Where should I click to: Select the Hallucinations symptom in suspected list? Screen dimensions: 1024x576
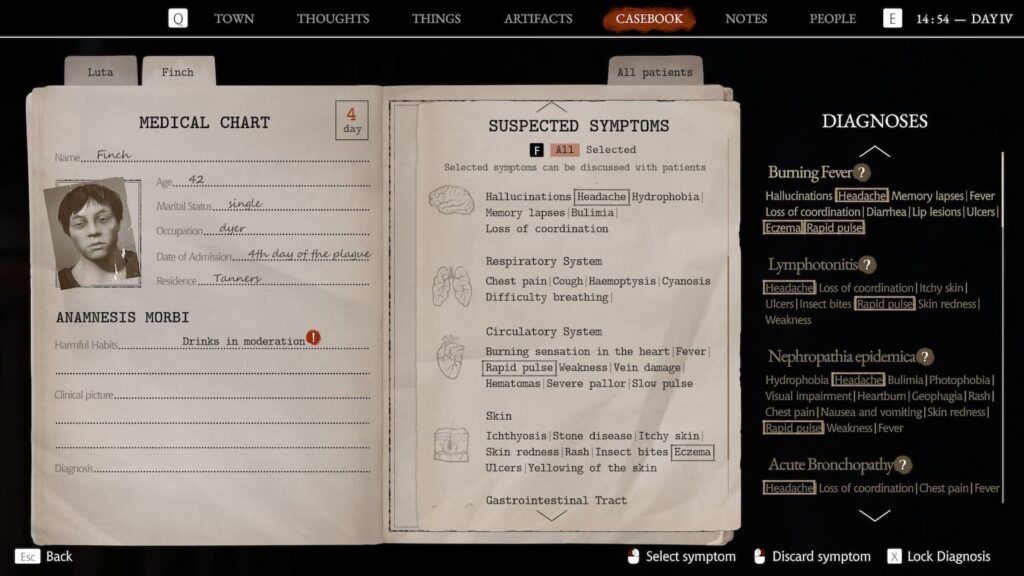[x=528, y=197]
